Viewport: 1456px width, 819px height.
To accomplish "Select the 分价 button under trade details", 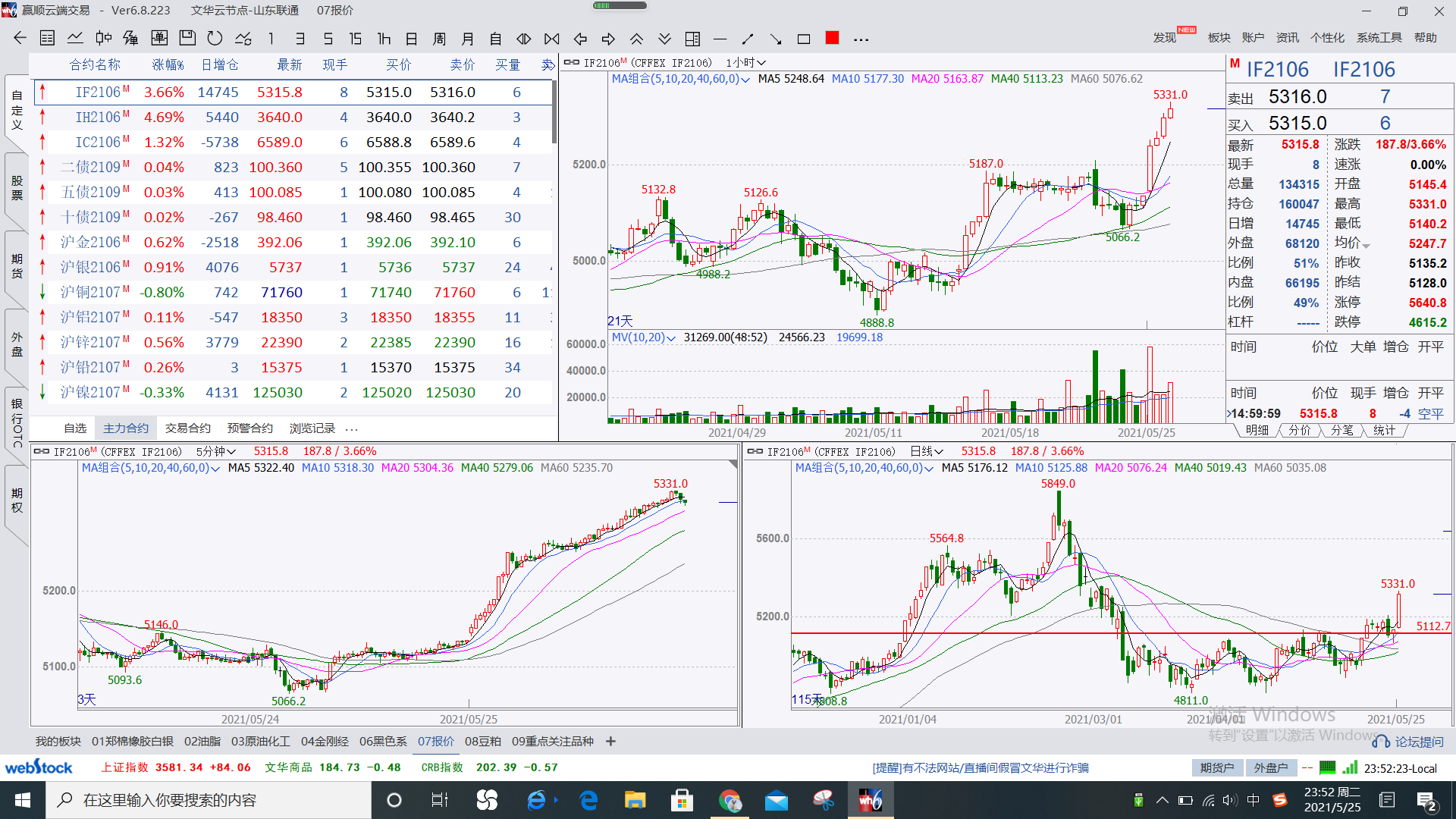I will 1299,430.
